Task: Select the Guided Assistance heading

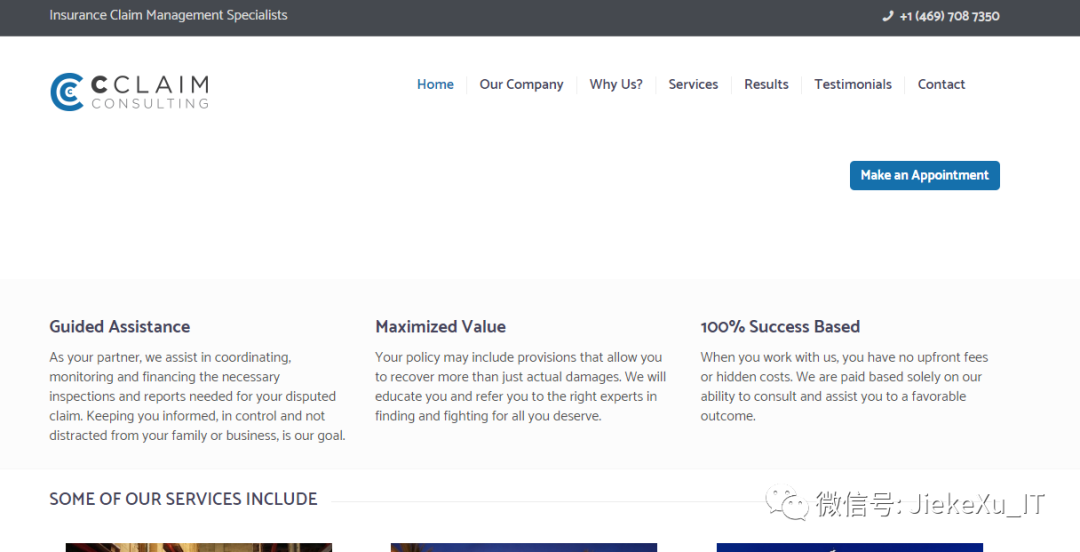Action: click(x=120, y=327)
